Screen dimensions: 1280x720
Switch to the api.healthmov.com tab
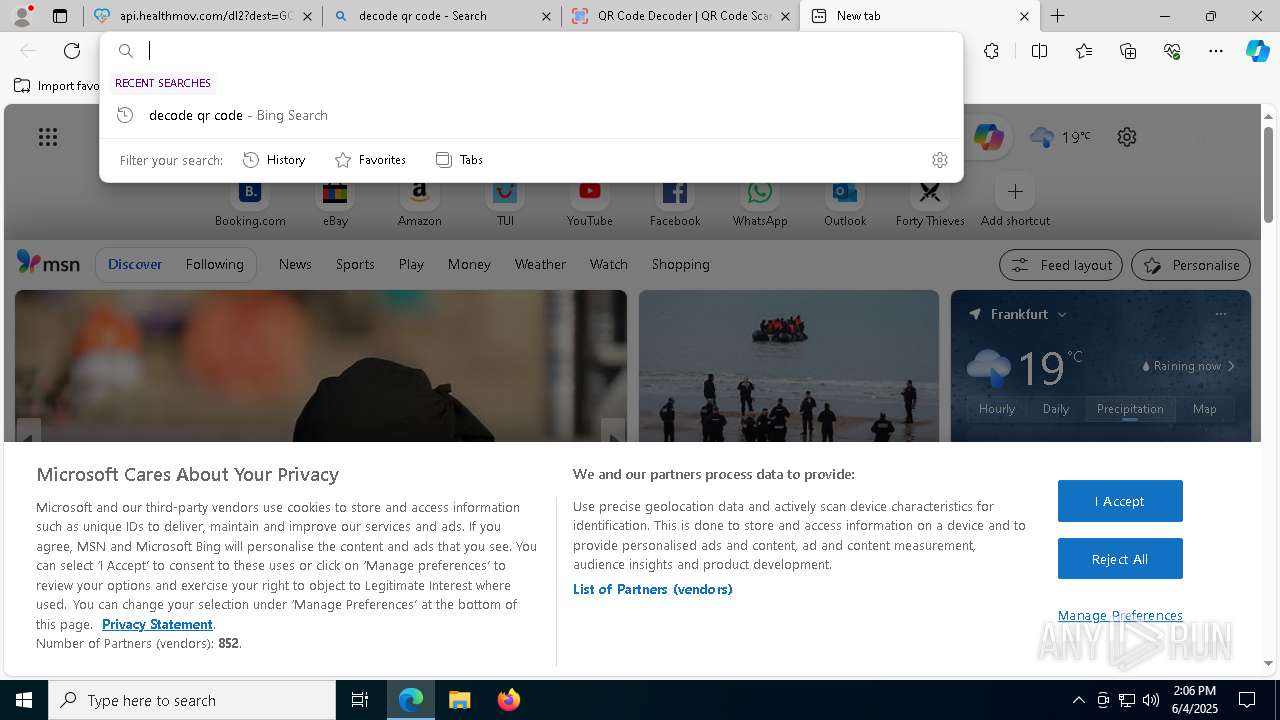pyautogui.click(x=203, y=16)
